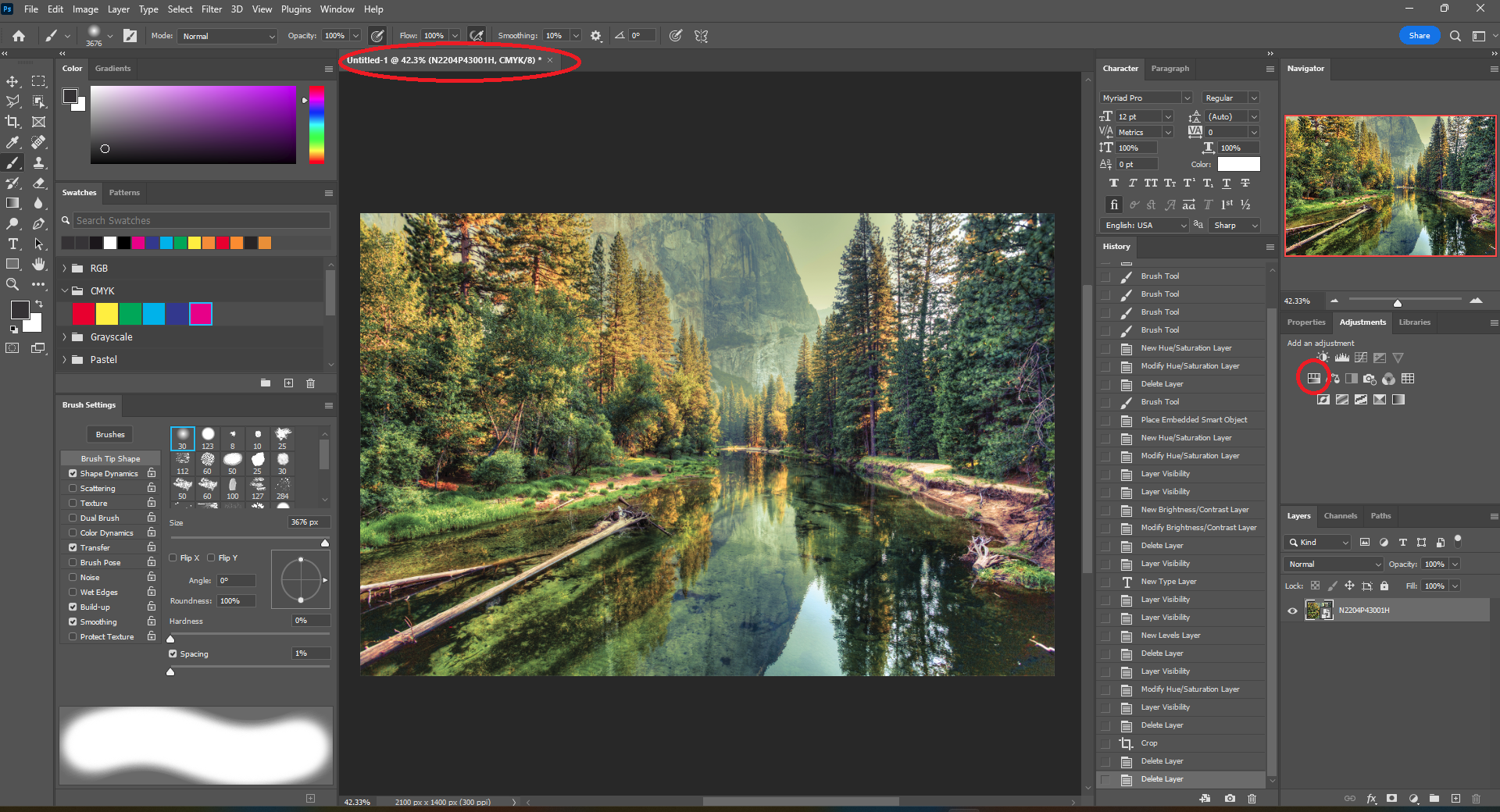This screenshot has height=812, width=1500.
Task: Enable the Scattering checkbox
Action: (x=73, y=489)
